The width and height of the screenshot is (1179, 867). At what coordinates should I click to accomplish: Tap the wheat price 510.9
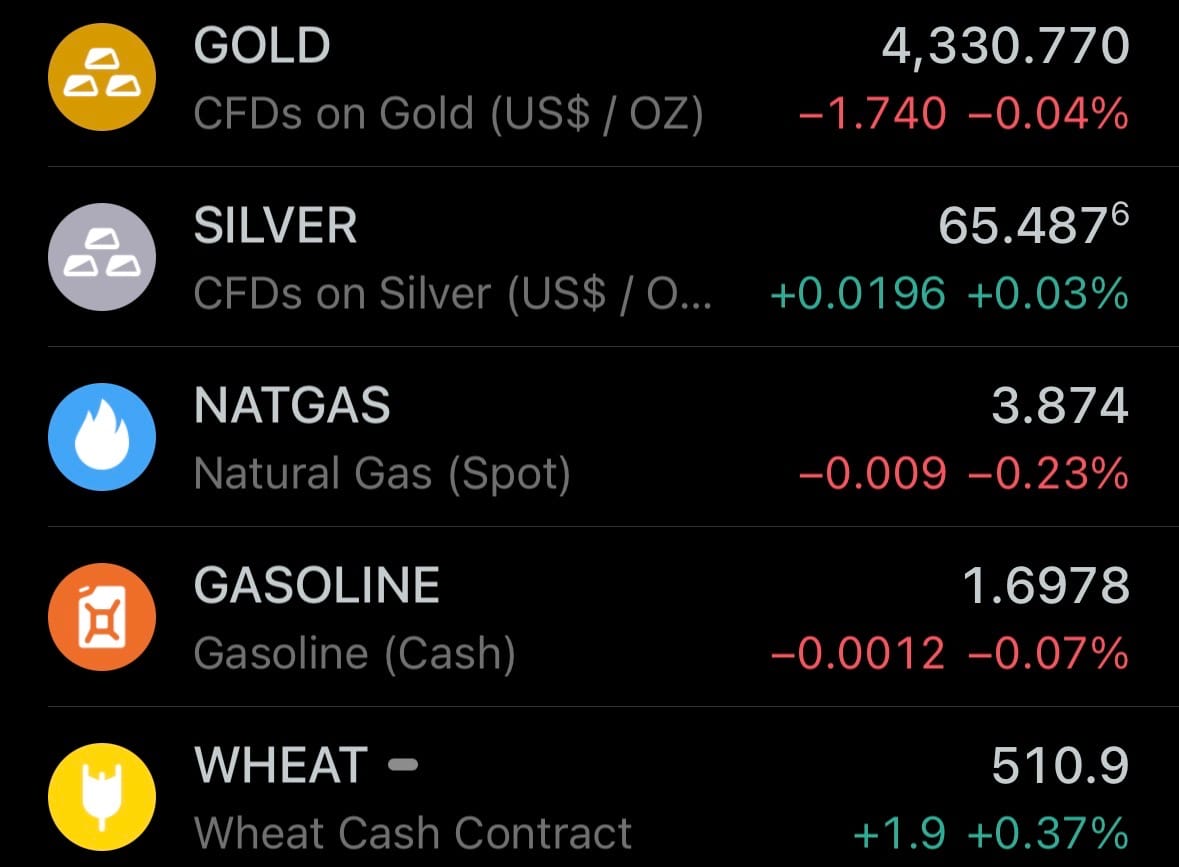[x=1060, y=766]
